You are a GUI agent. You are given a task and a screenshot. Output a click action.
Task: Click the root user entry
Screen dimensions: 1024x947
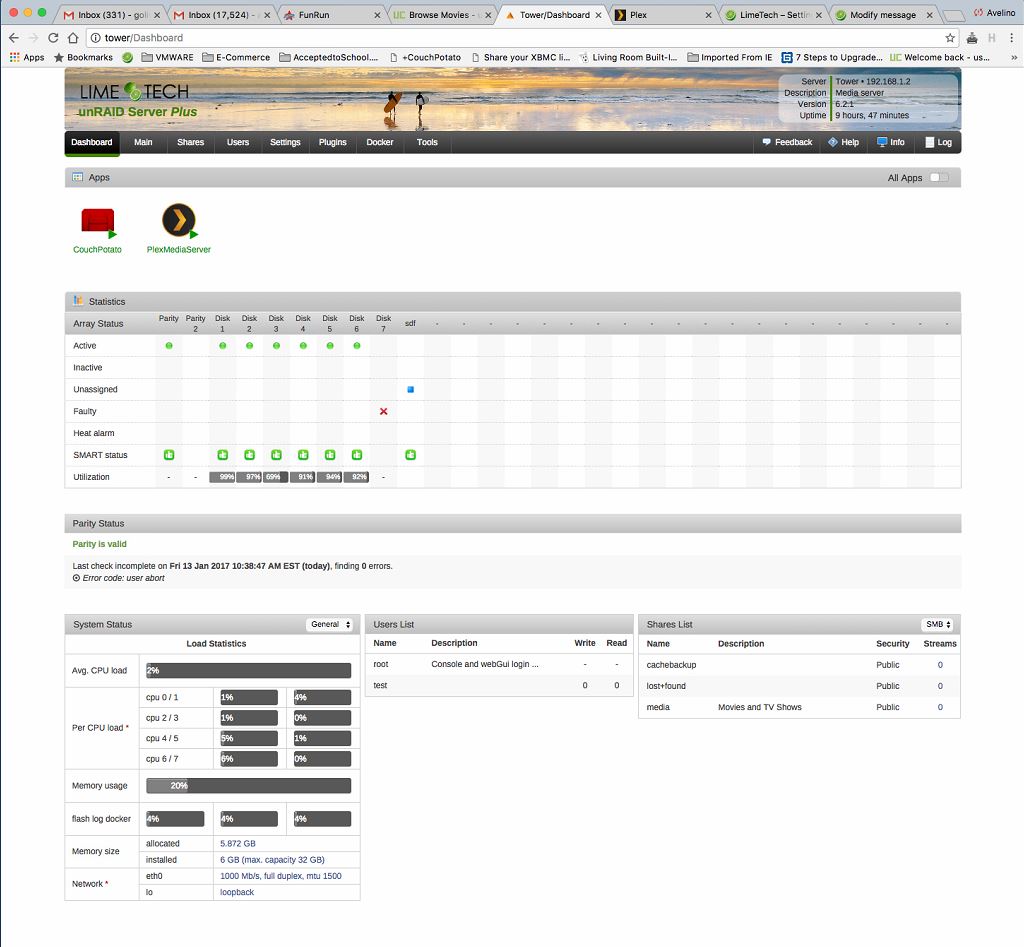(x=381, y=664)
